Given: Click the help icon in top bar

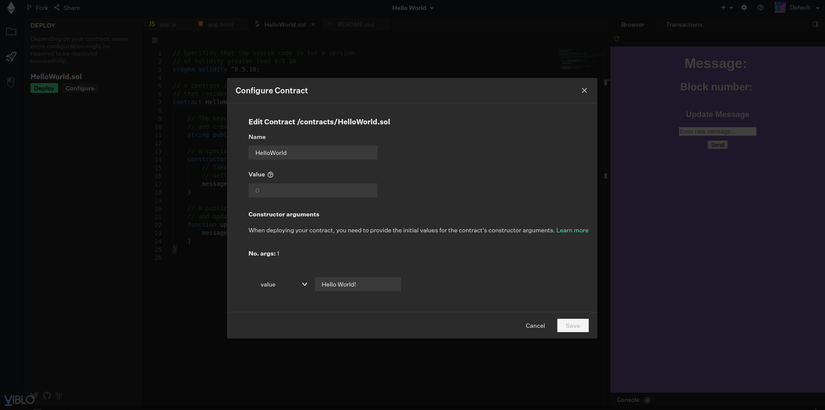Looking at the screenshot, I should [760, 8].
